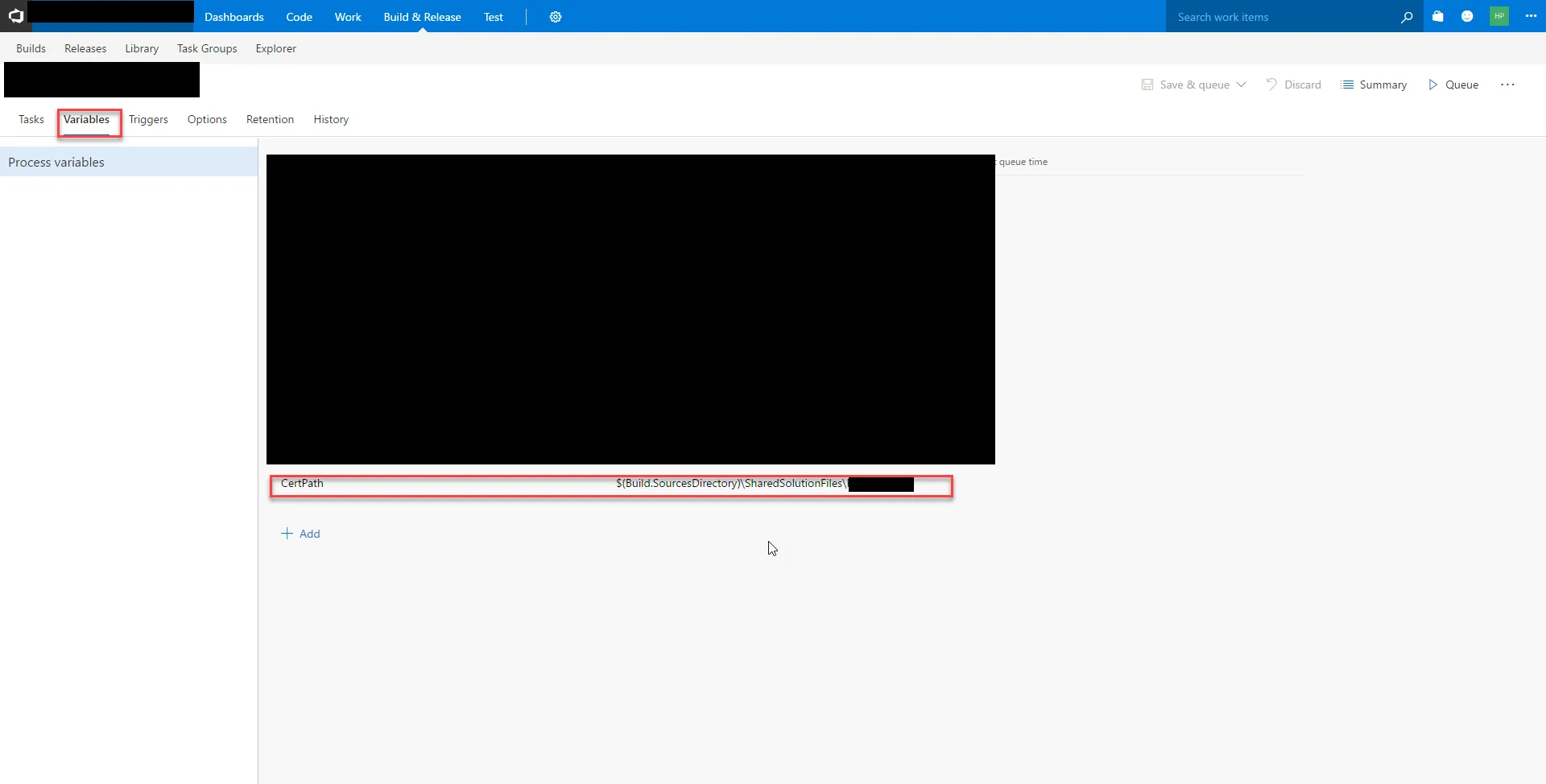Screen dimensions: 1546x784
Task: Click the queue time column header
Action: coord(1023,162)
